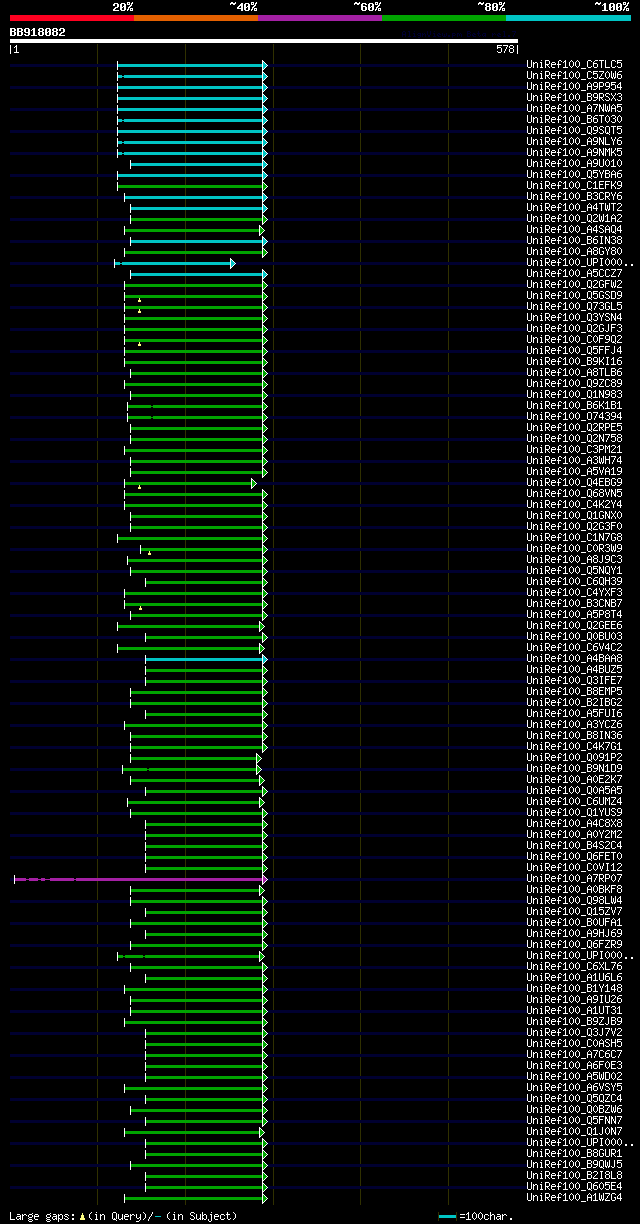Screen dimensions: 640x1224
Task: Click the green ~80% identity legend segment
Action: pos(444,18)
